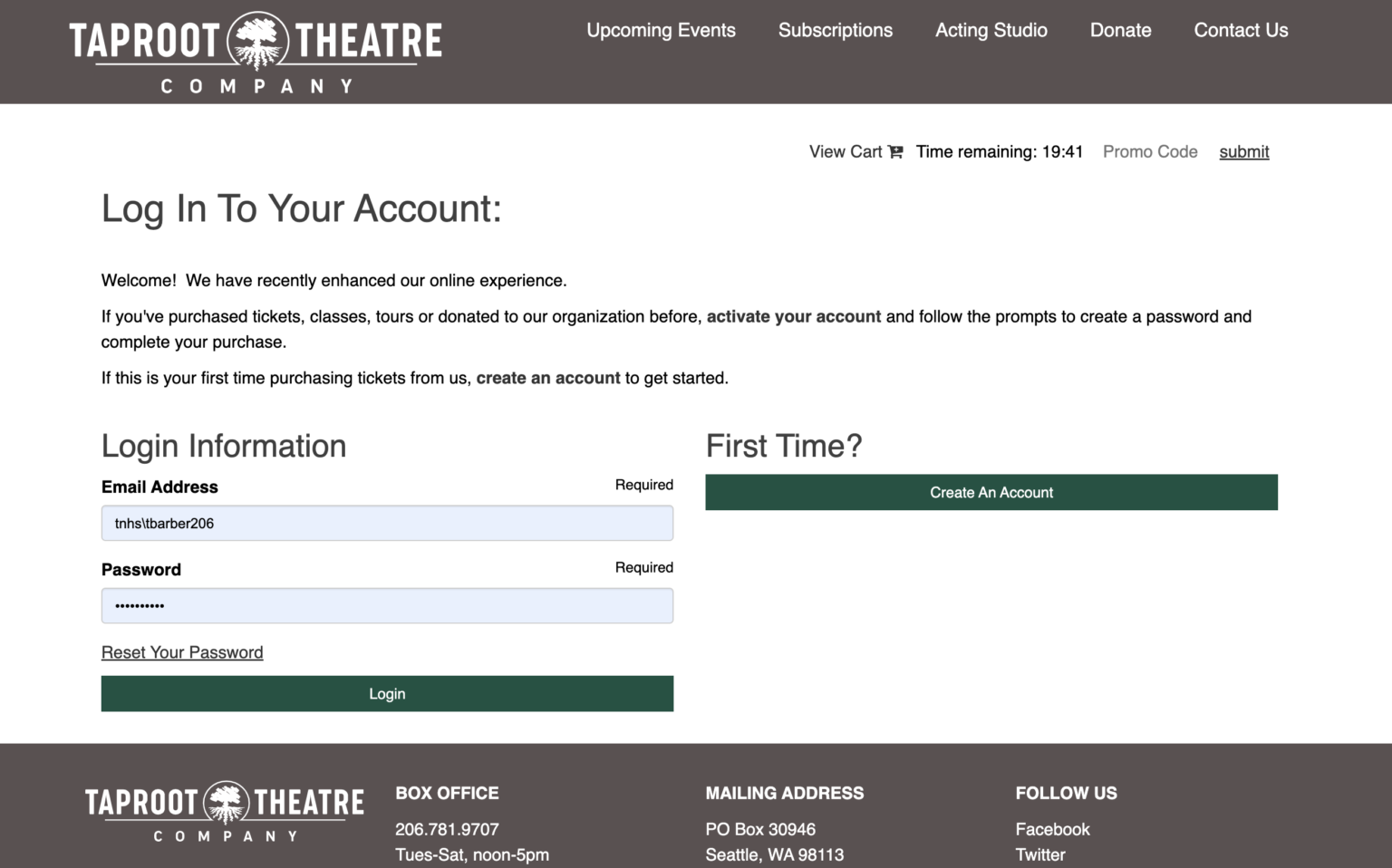Go to the Subscriptions page
This screenshot has width=1392, height=868.
(835, 30)
